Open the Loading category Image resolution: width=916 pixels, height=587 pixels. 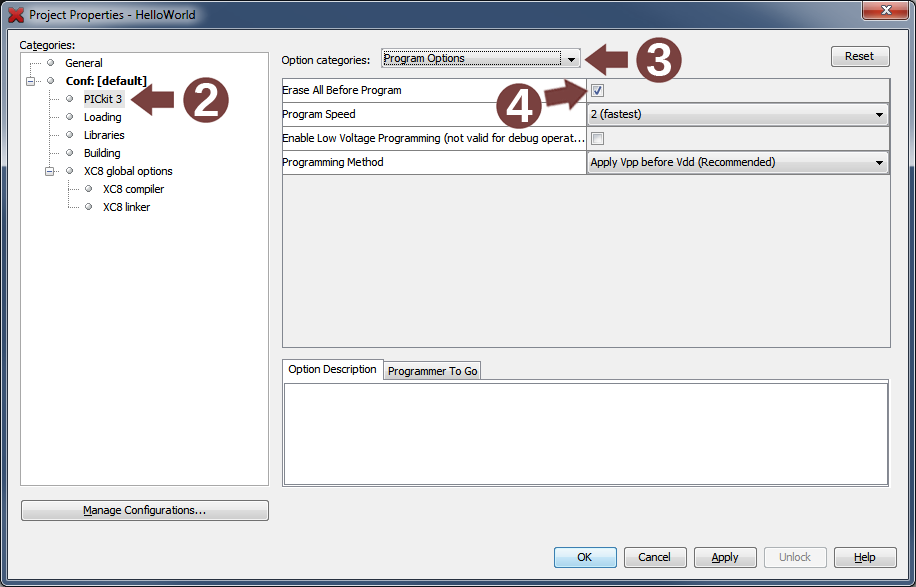(102, 117)
